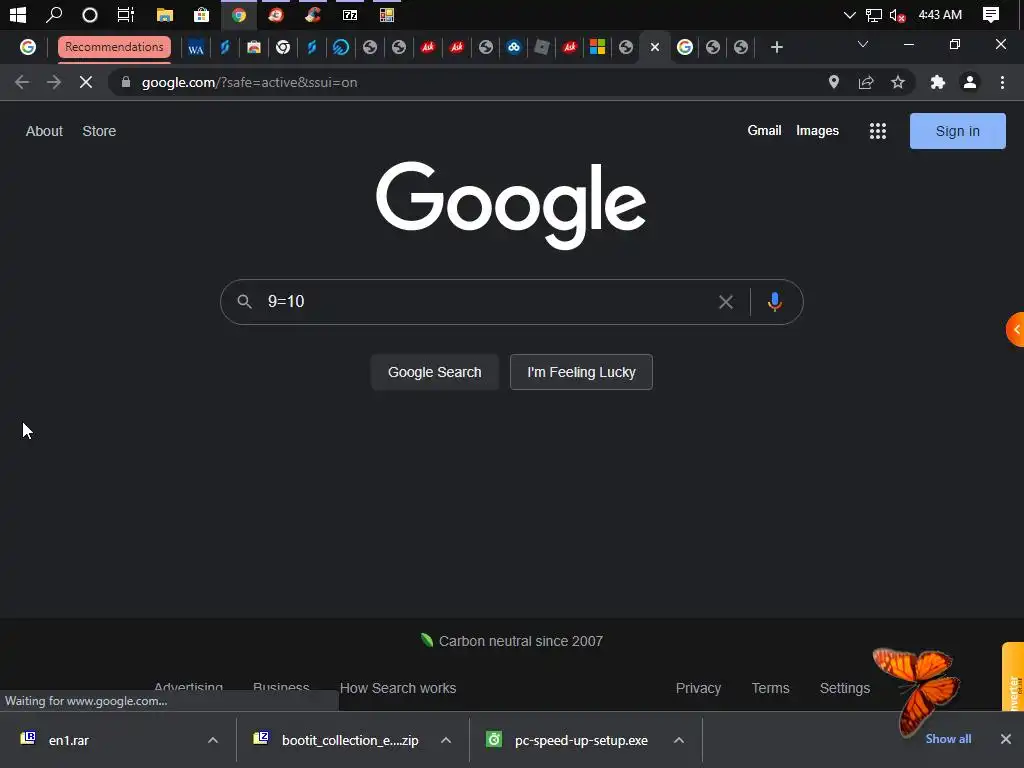Open the tab search dropdown

click(x=863, y=44)
